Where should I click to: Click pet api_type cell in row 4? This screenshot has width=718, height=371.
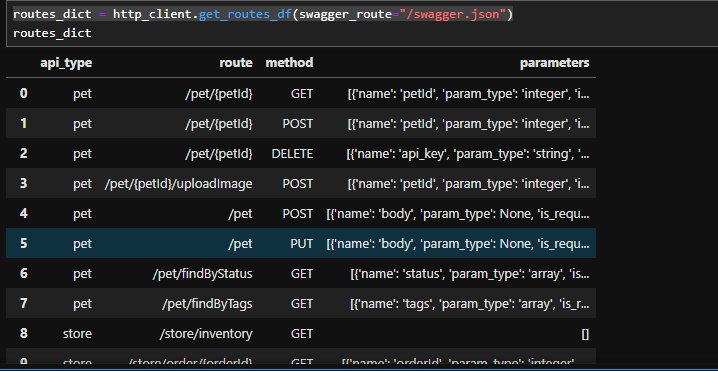pos(82,214)
